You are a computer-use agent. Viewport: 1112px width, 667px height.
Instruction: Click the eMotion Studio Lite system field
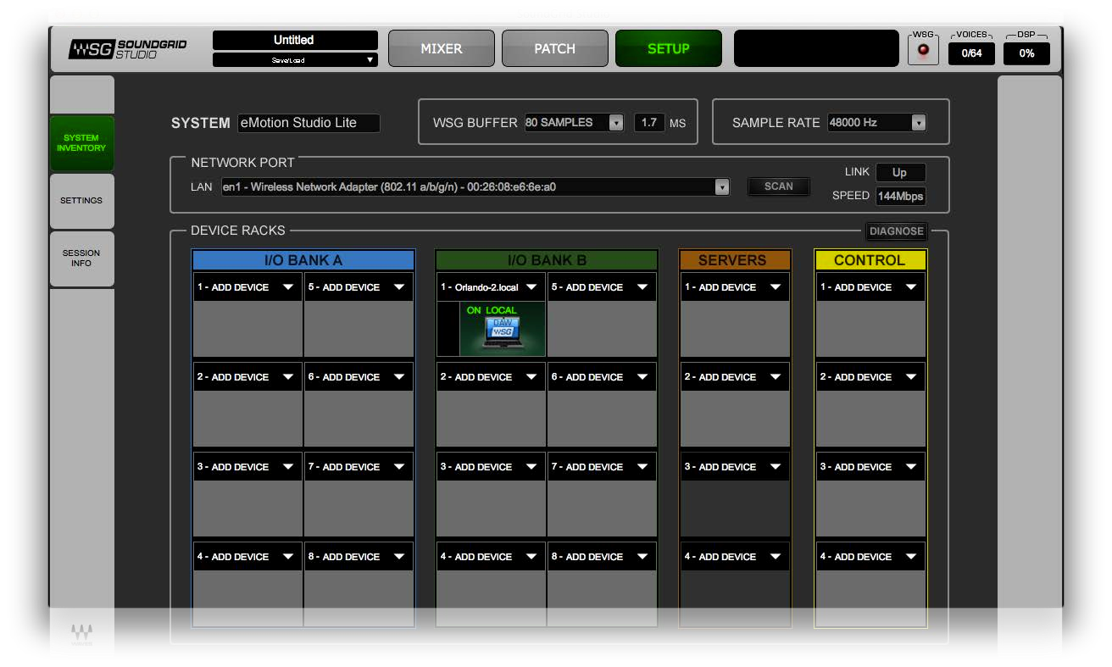coord(308,123)
